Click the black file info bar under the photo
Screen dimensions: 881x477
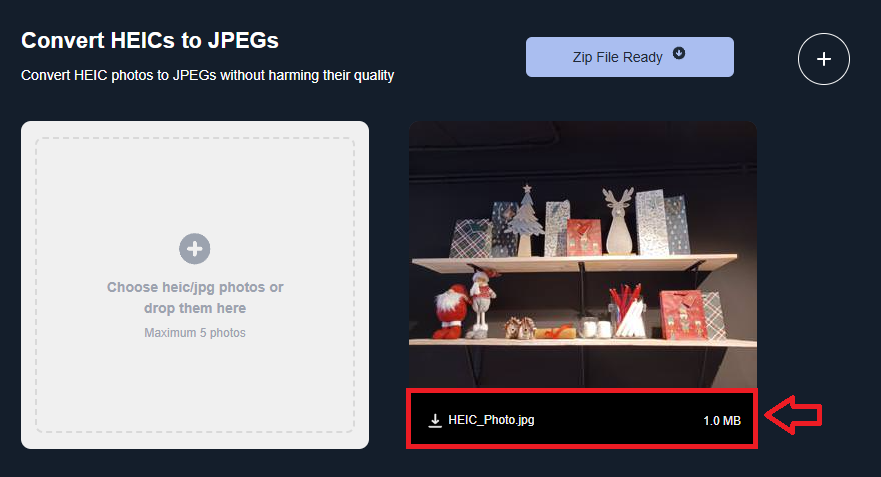(x=582, y=419)
